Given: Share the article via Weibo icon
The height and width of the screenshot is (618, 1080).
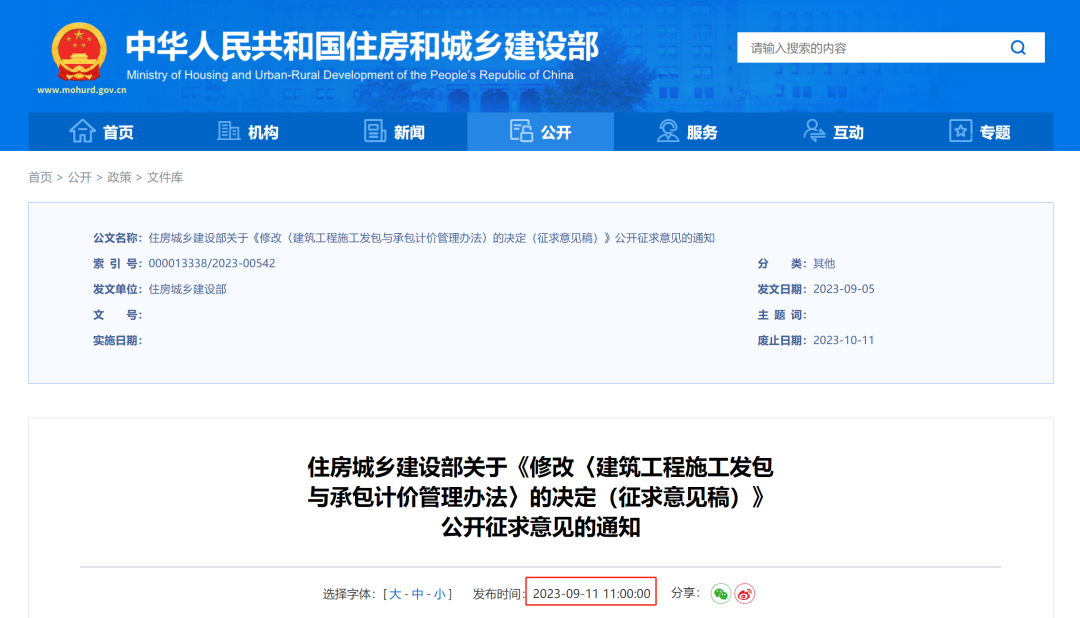Looking at the screenshot, I should 743,592.
